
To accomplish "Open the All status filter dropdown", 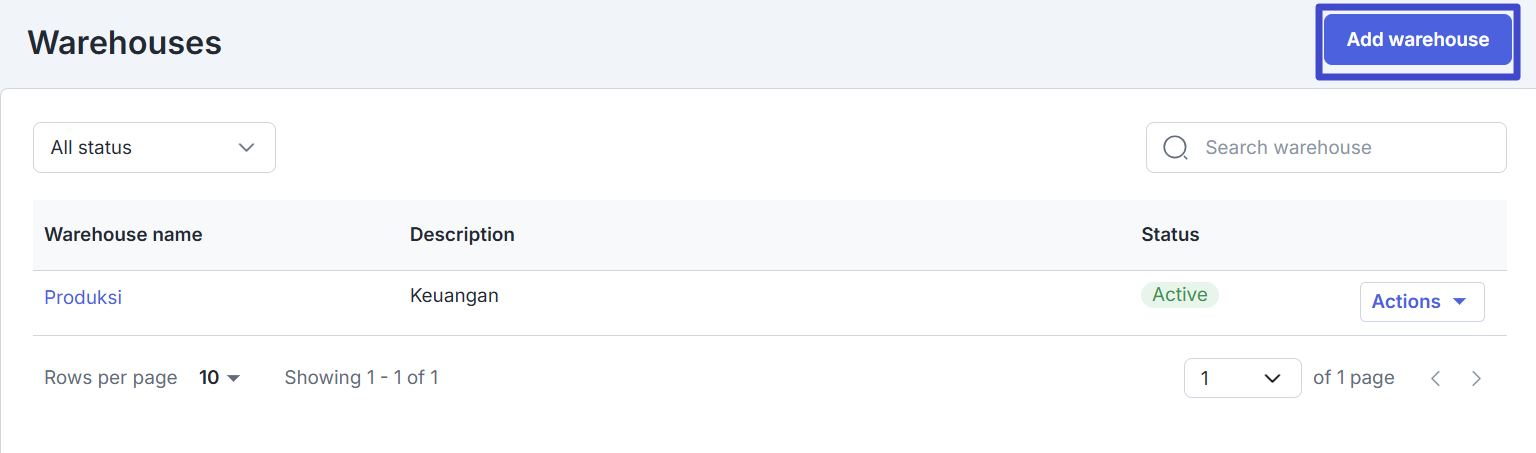I will pos(154,147).
